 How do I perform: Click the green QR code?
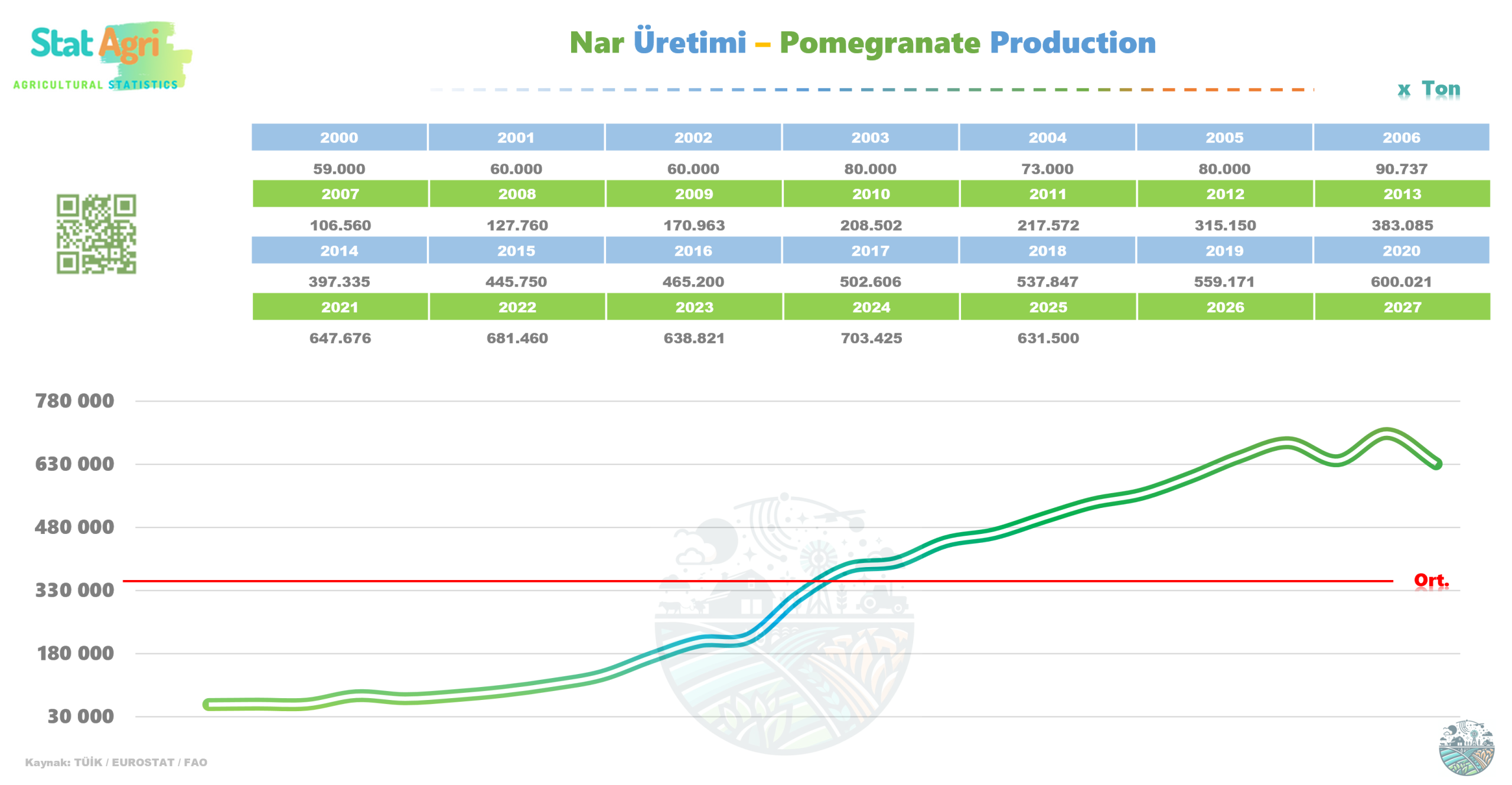pyautogui.click(x=96, y=234)
